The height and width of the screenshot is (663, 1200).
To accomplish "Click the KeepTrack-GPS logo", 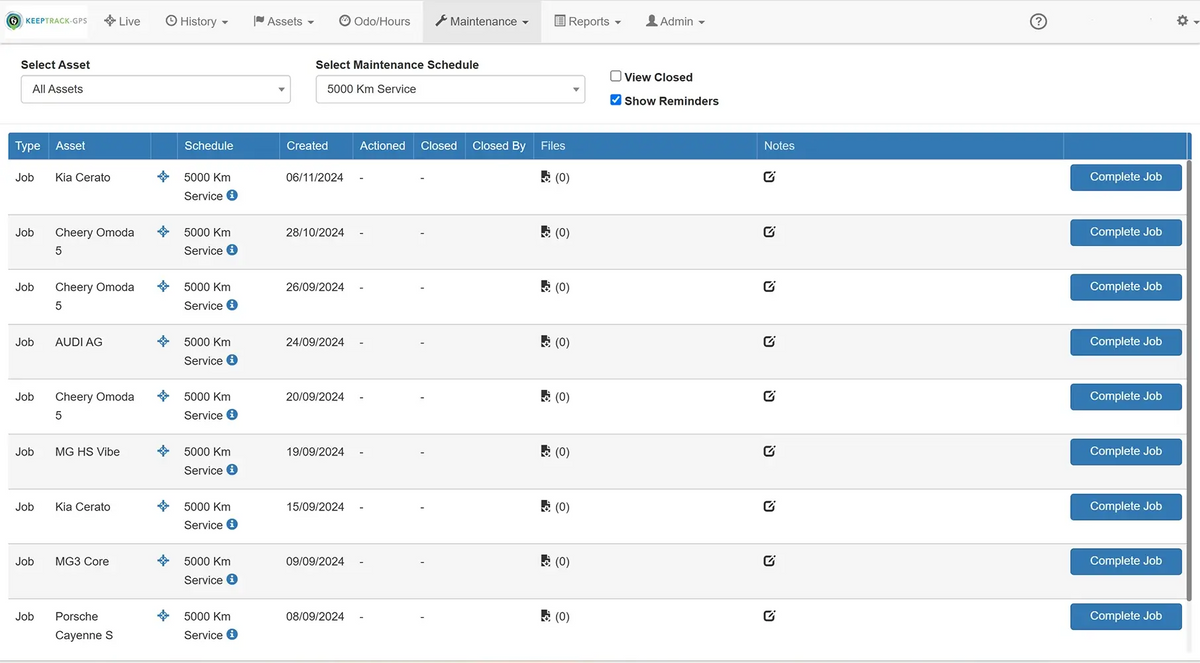I will [x=47, y=21].
